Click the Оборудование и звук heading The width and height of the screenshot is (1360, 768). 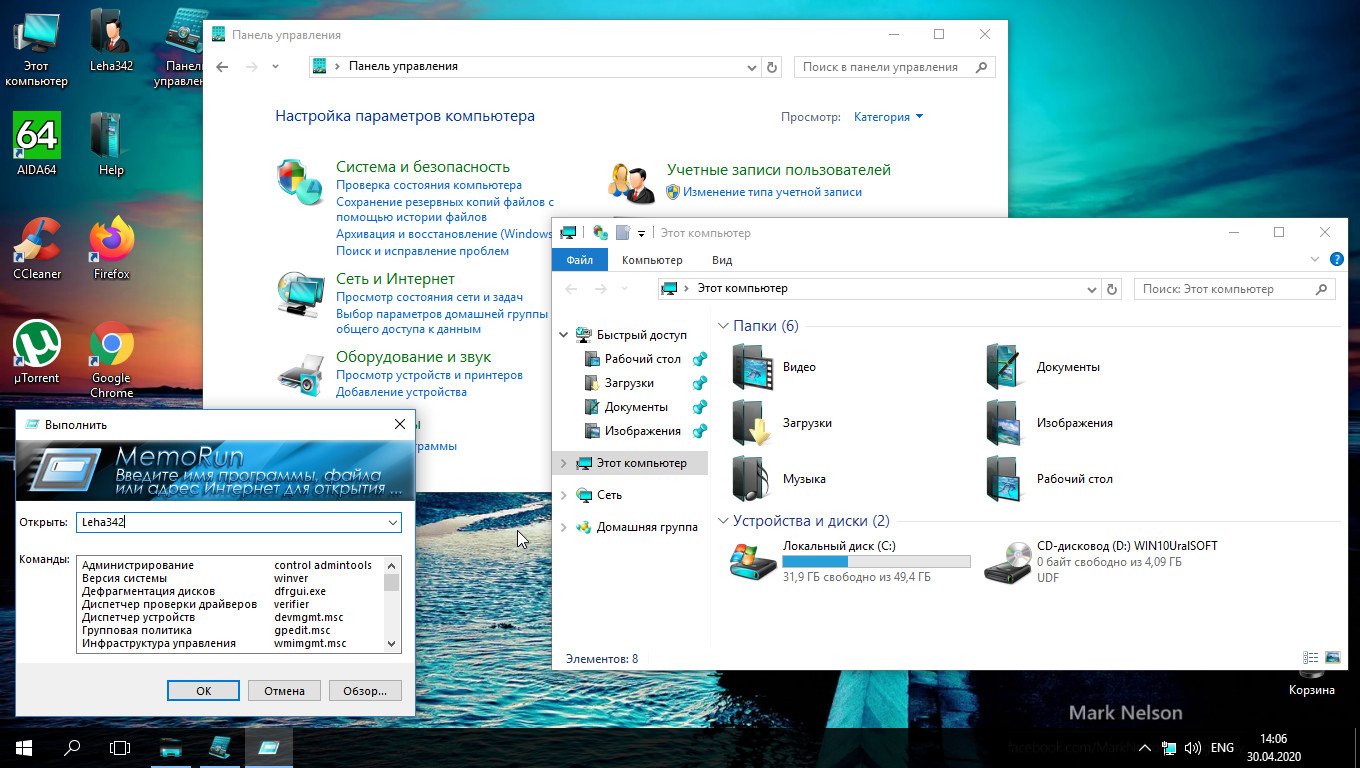coord(414,357)
